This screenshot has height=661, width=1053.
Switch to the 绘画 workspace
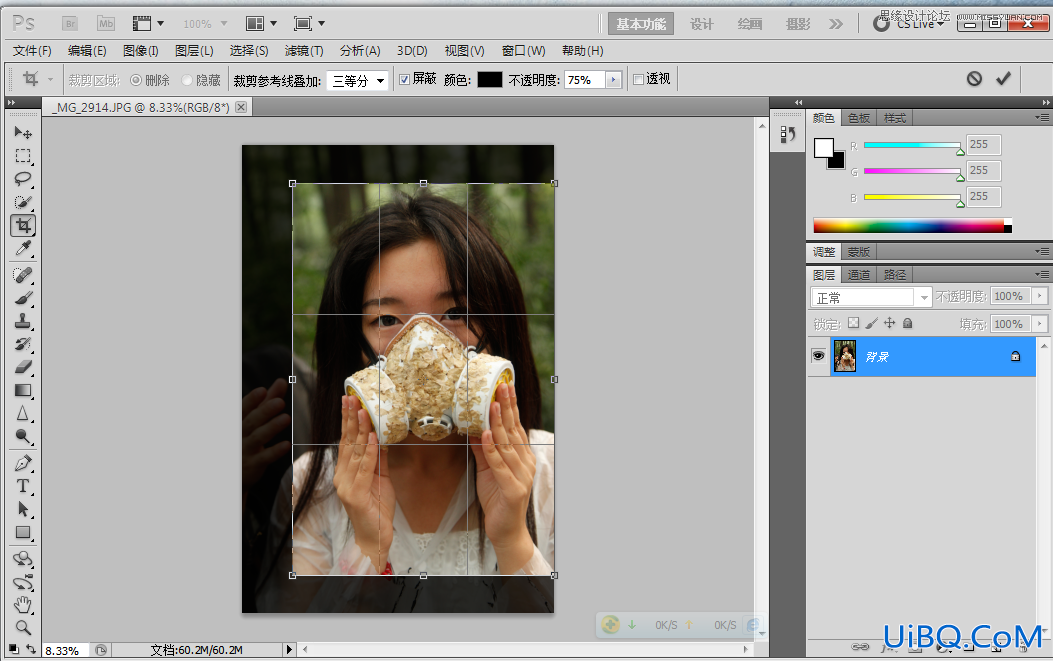point(750,24)
